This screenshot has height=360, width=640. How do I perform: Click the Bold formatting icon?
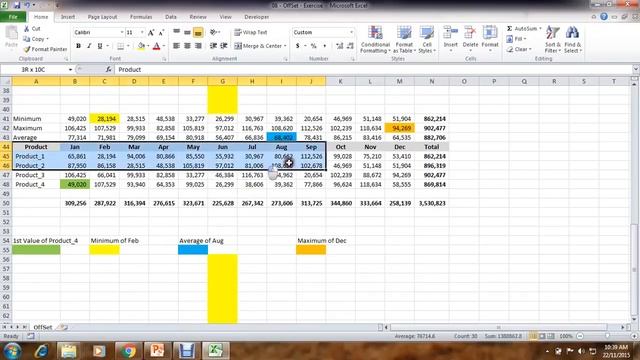(x=78, y=46)
